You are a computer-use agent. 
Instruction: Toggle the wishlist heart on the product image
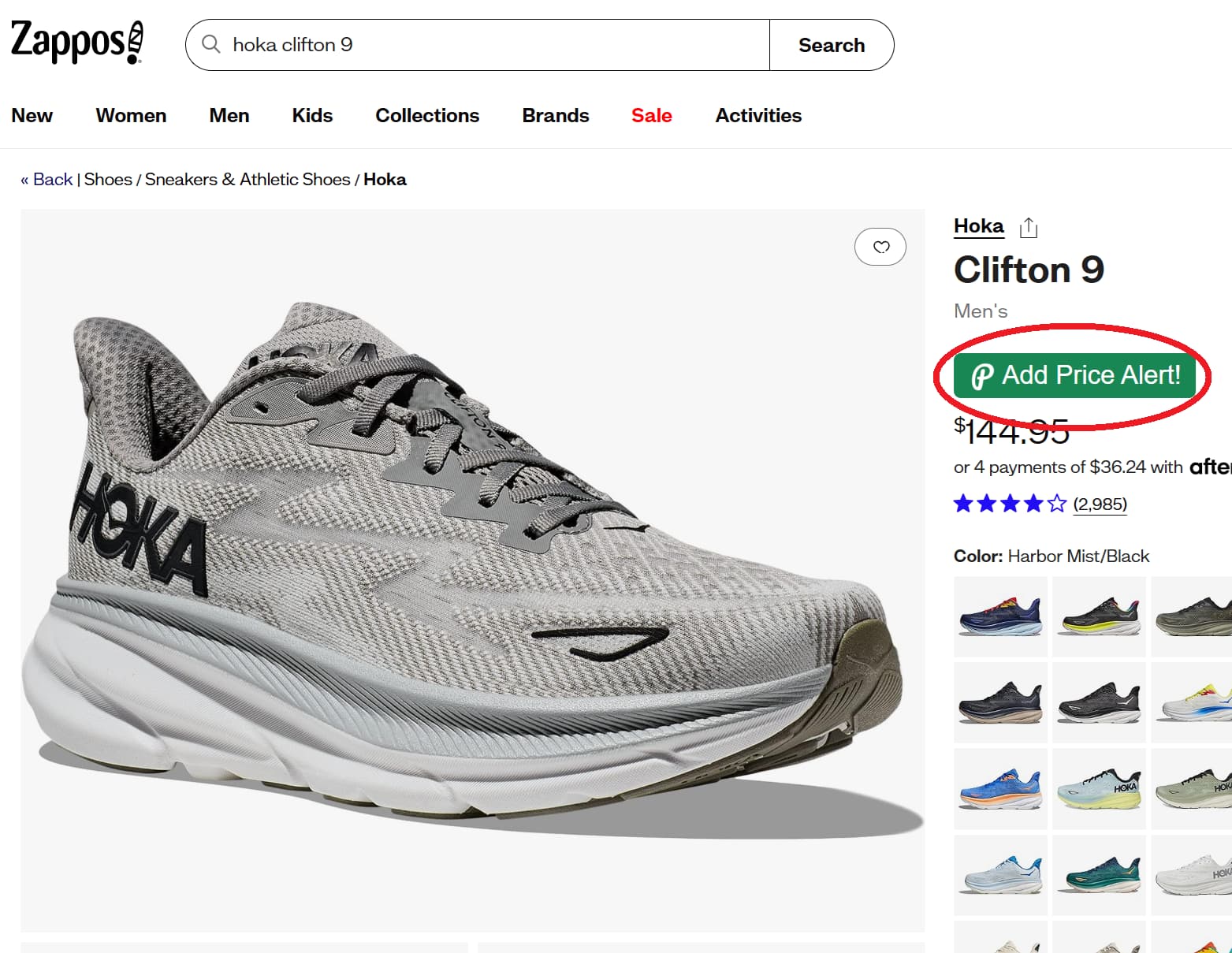click(x=880, y=247)
